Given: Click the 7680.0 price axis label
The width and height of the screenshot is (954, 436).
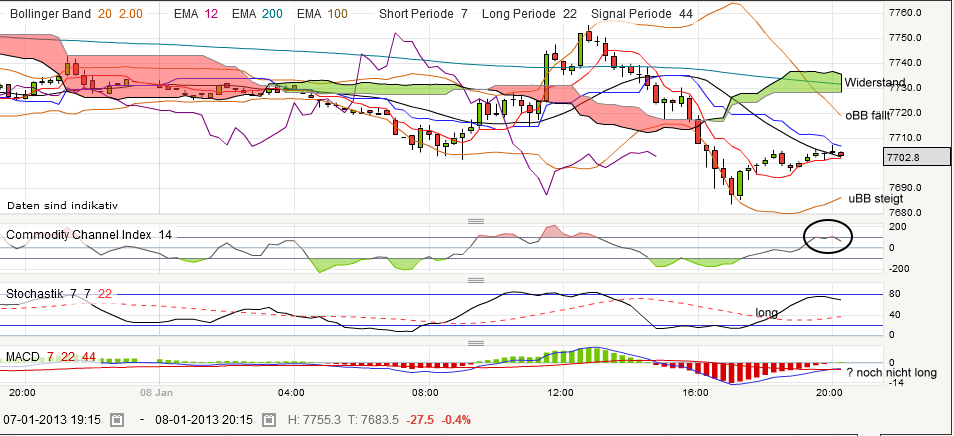Looking at the screenshot, I should [905, 213].
